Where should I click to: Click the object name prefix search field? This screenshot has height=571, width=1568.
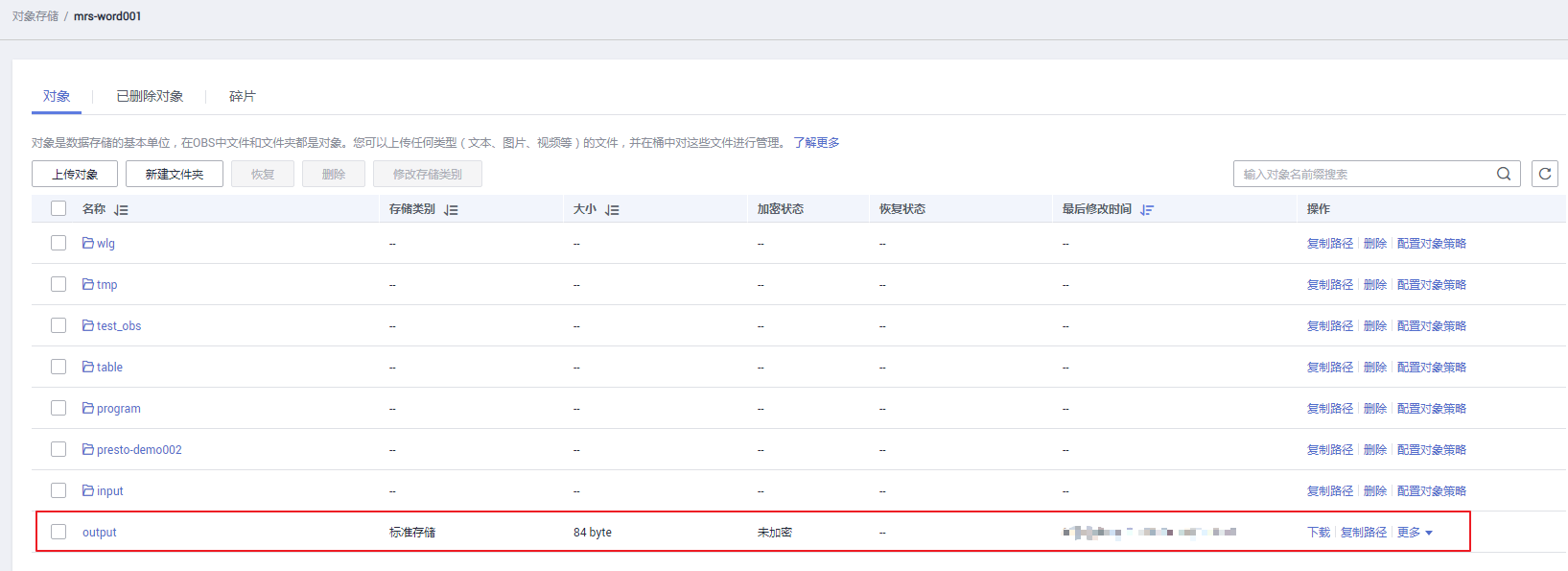tap(1364, 174)
